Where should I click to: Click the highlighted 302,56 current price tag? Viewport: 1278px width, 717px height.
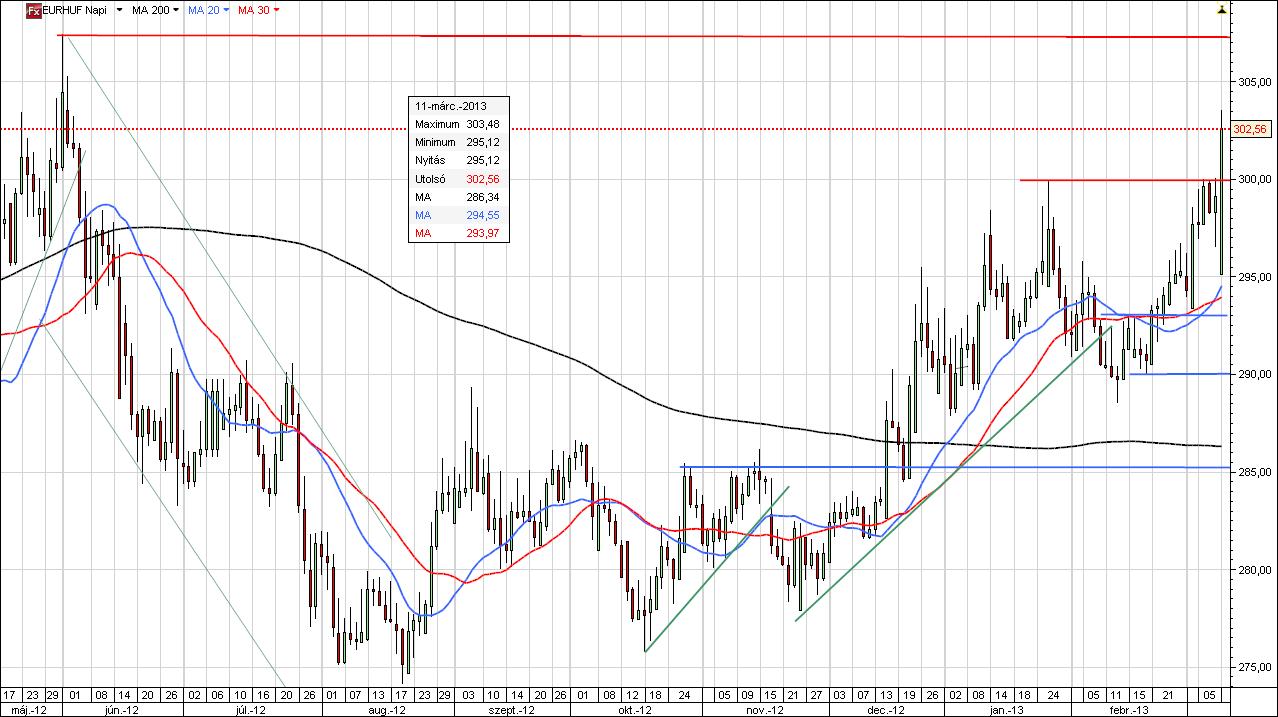[1250, 129]
